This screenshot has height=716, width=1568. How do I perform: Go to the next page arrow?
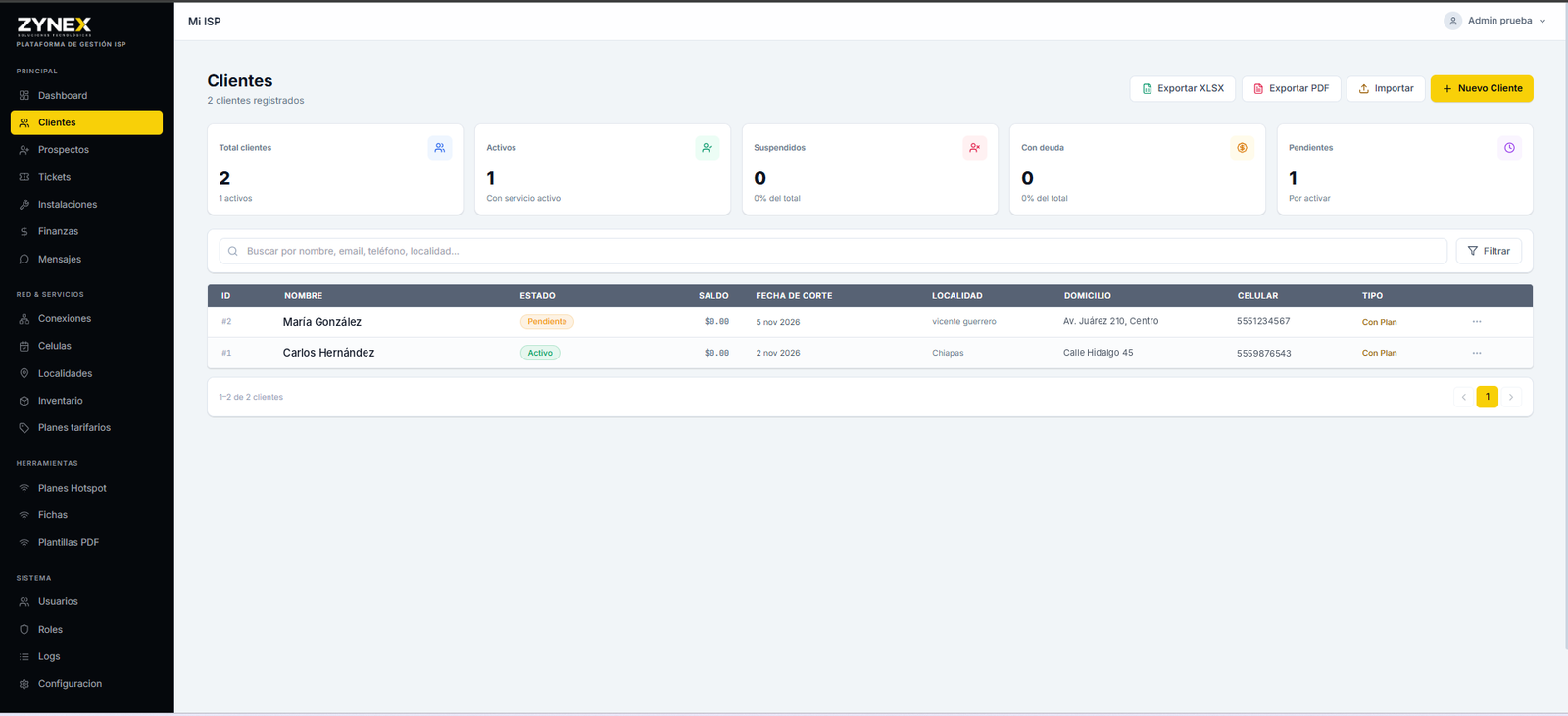1511,397
